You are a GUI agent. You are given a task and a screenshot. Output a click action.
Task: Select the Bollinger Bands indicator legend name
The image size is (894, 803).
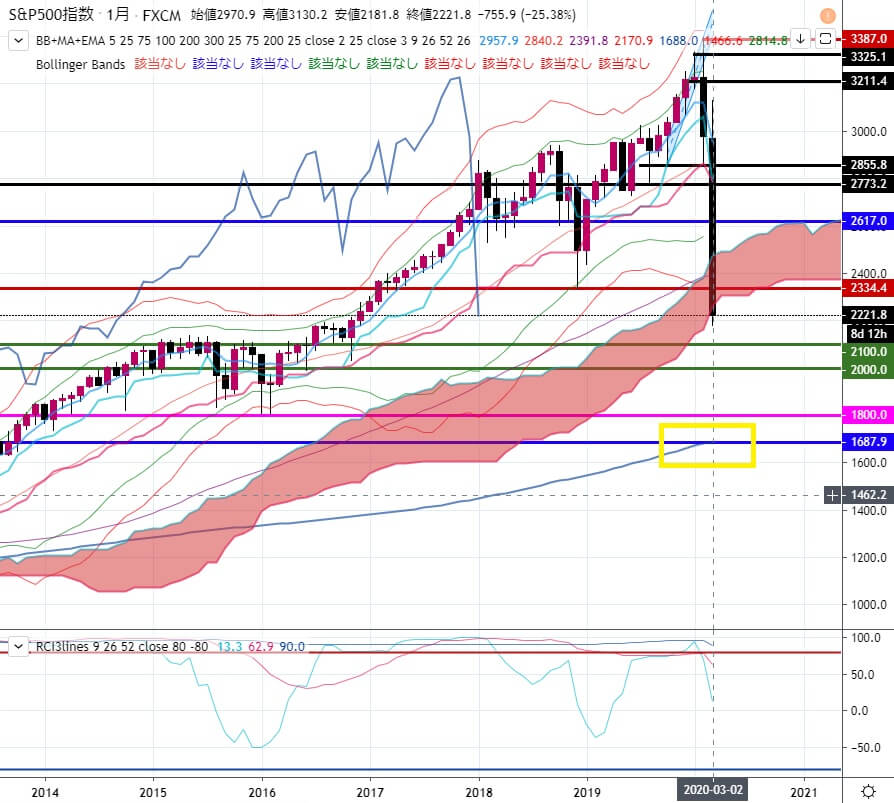pyautogui.click(x=80, y=64)
